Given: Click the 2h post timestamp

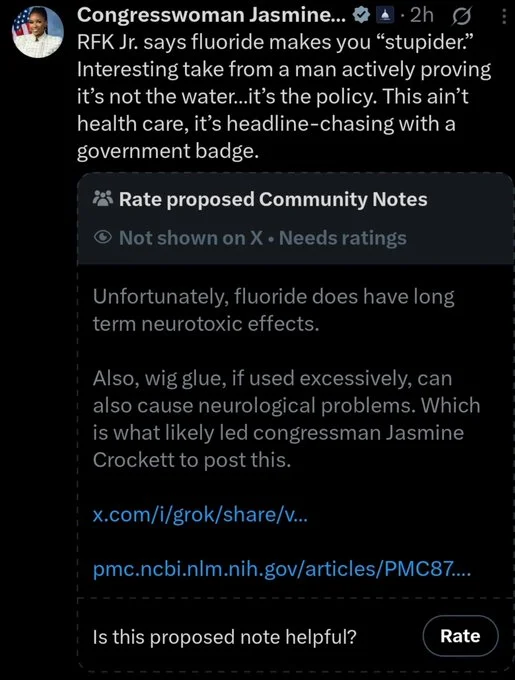Looking at the screenshot, I should [421, 16].
